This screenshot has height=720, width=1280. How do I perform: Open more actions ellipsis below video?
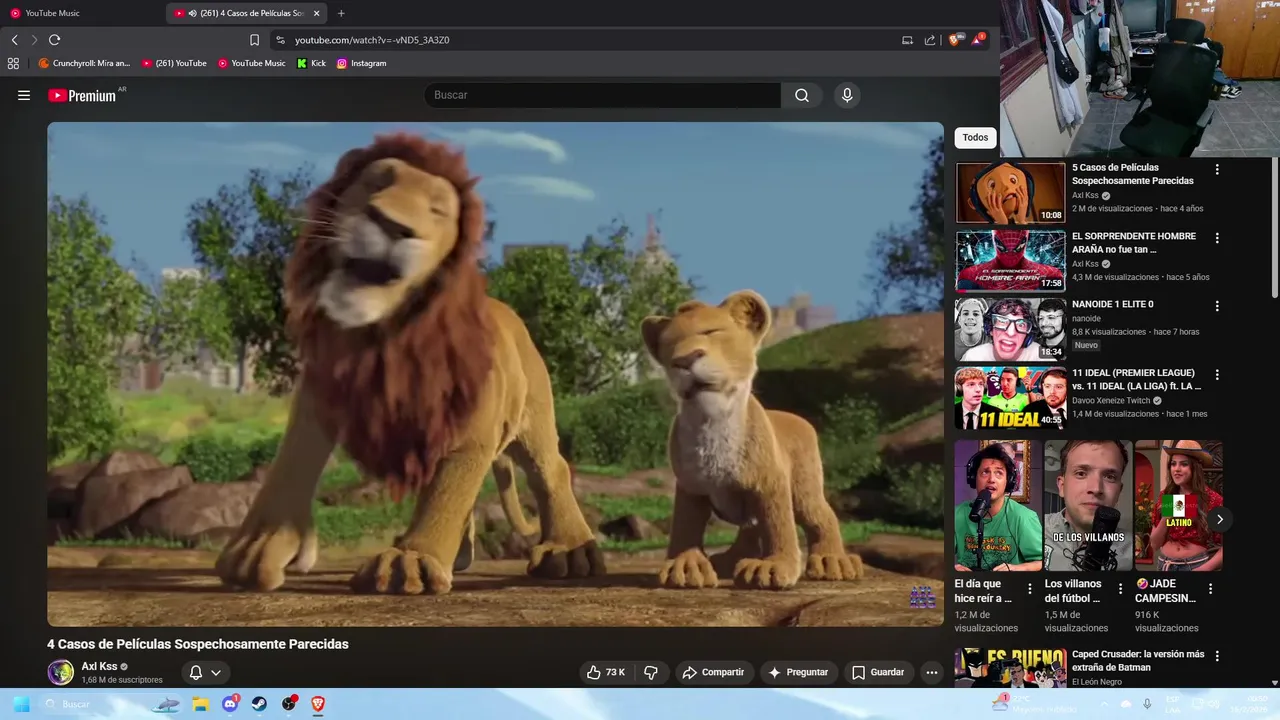coord(932,672)
